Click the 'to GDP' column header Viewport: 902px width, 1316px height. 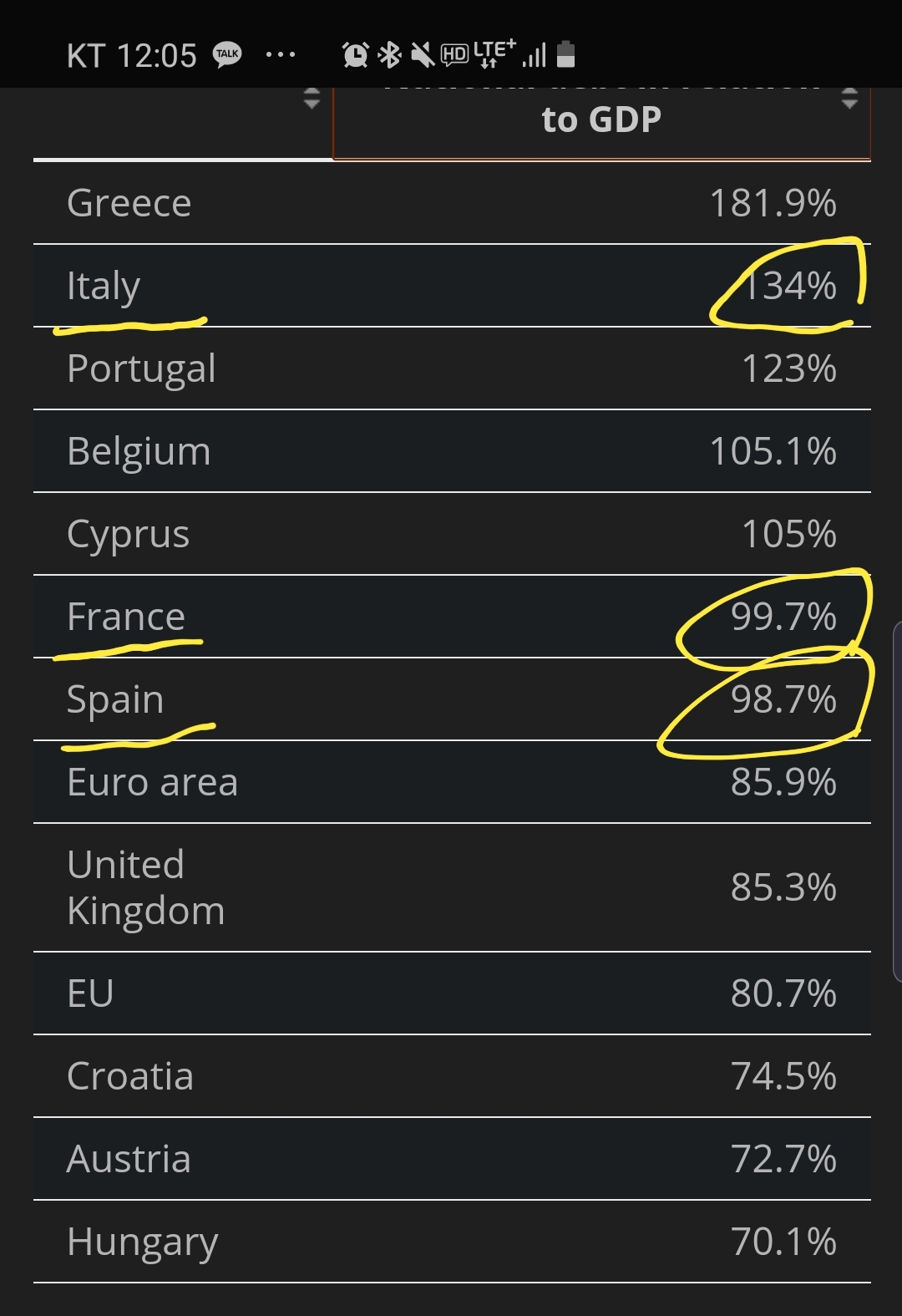tap(601, 121)
